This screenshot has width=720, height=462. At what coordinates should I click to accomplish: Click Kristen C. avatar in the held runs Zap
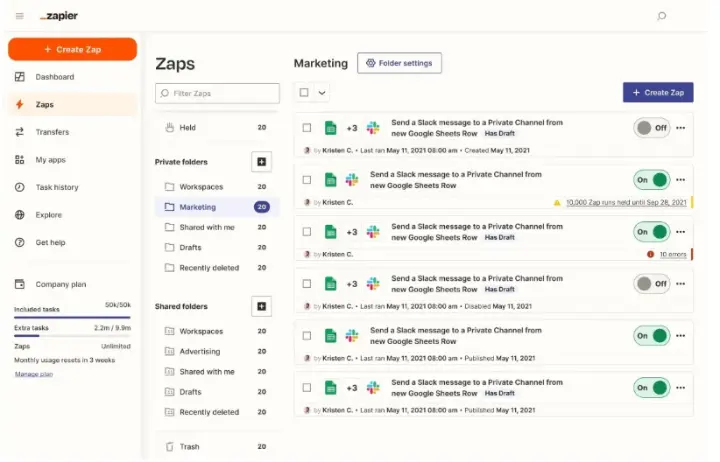[x=307, y=202]
